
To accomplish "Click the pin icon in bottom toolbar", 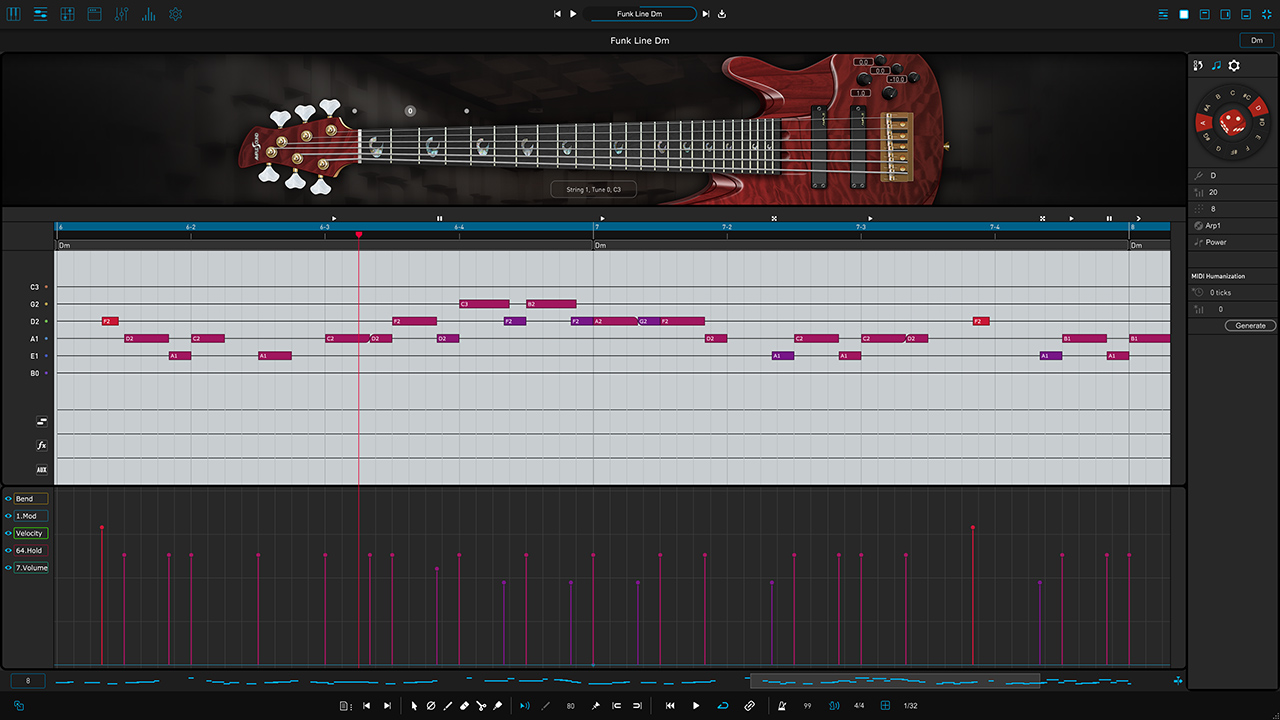I will tap(596, 706).
